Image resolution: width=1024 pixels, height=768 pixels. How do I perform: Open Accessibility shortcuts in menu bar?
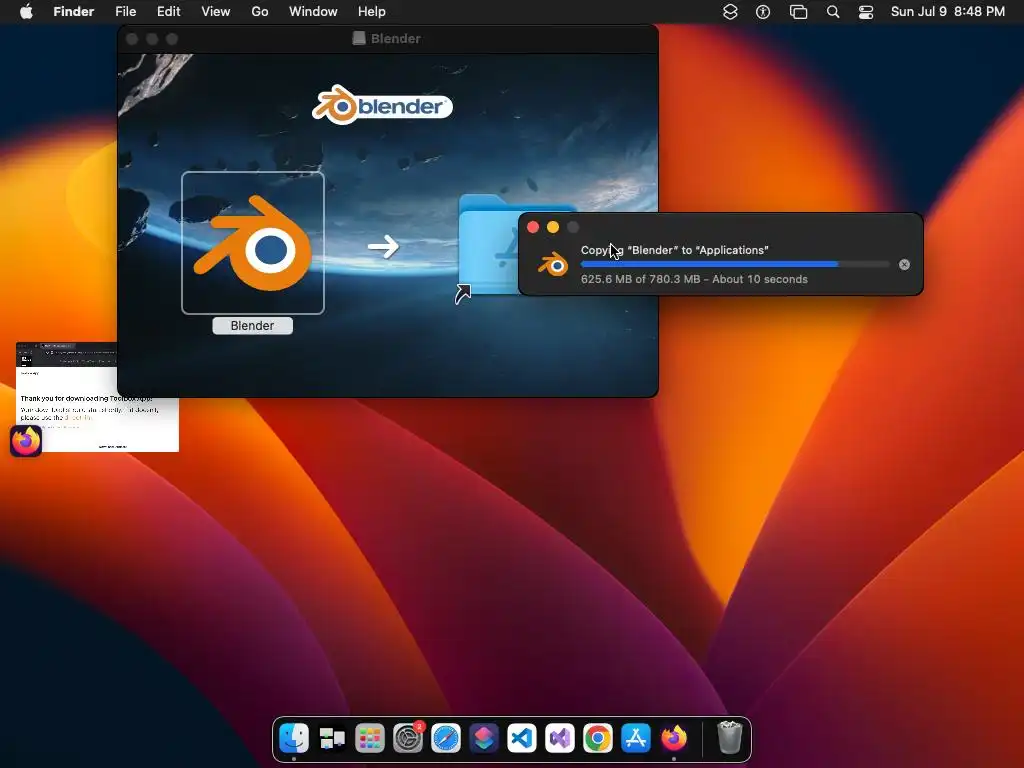763,12
